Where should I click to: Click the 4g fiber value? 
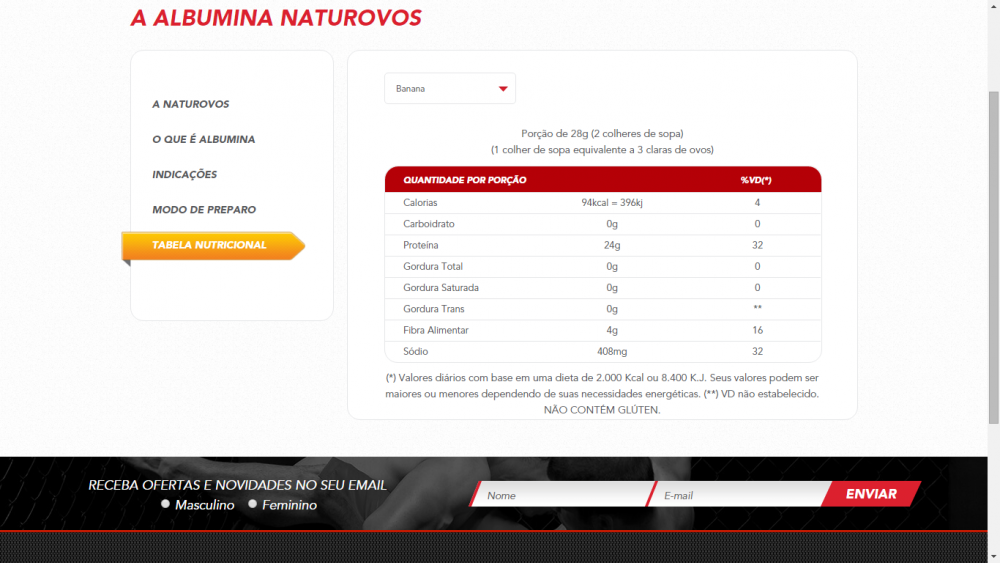(x=612, y=330)
